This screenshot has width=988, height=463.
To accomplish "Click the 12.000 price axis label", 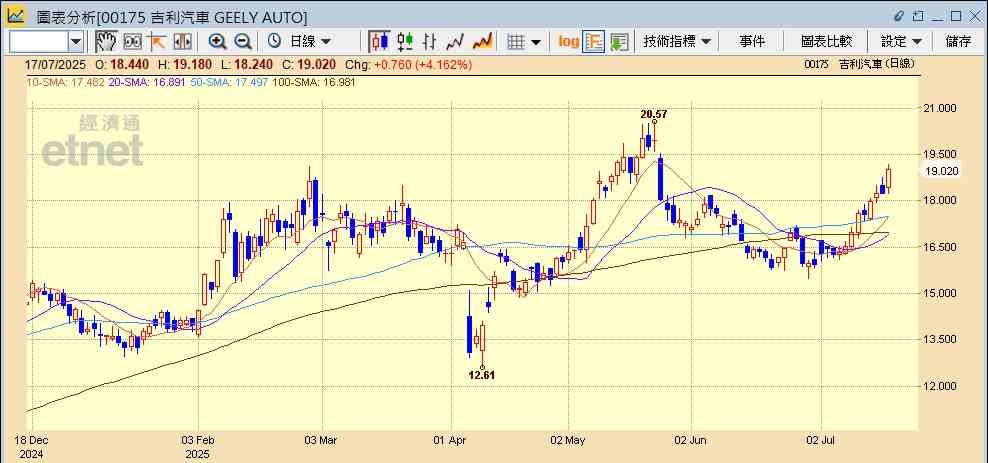I will [941, 386].
